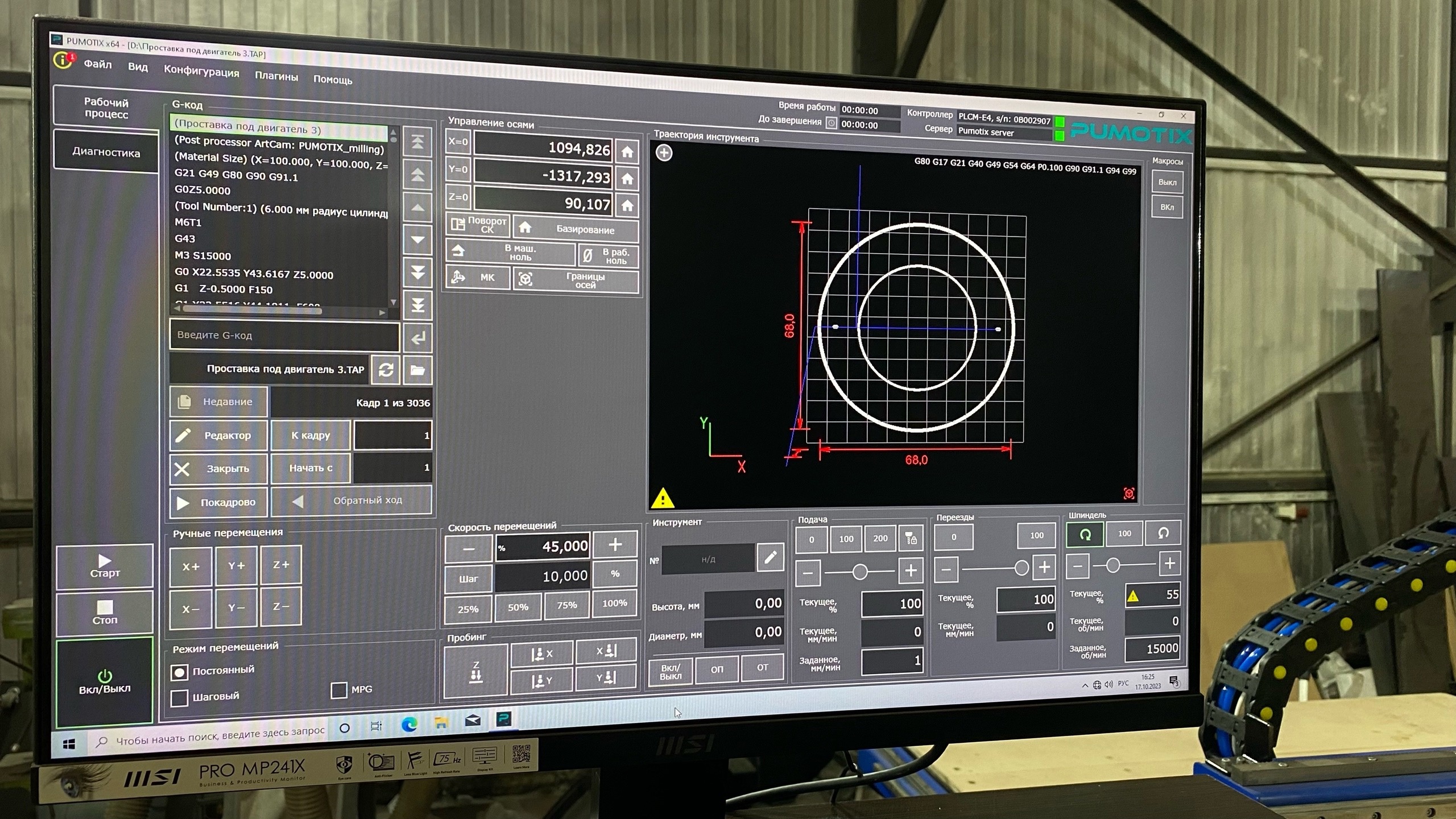Viewport: 1456px width, 819px height.
Task: Increase feed override with plus
Action: tap(911, 570)
